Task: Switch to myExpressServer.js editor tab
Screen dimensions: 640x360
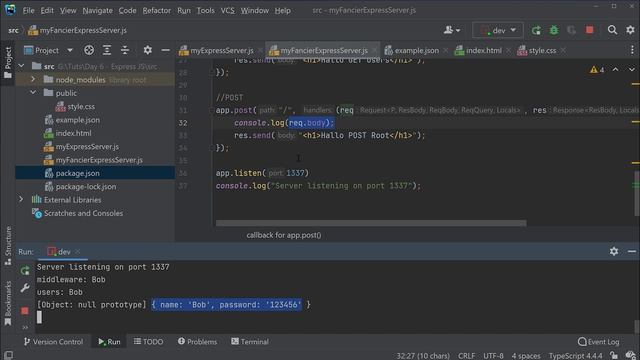Action: pyautogui.click(x=217, y=50)
